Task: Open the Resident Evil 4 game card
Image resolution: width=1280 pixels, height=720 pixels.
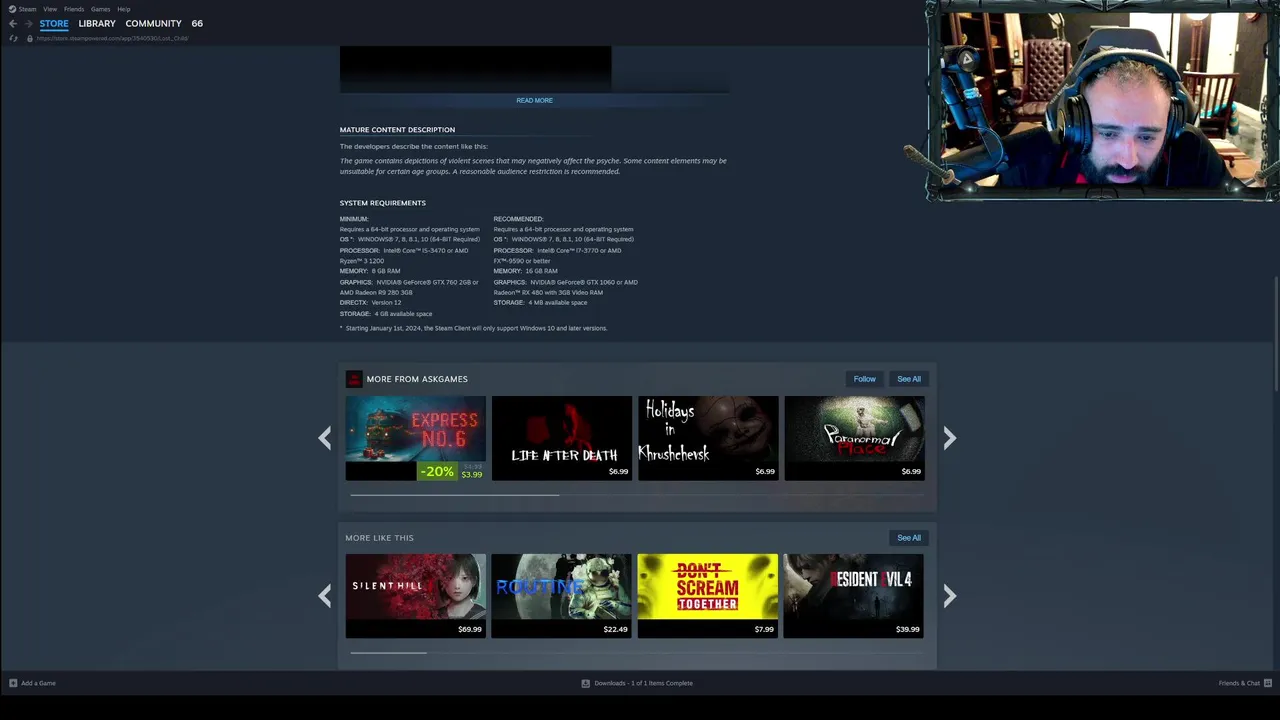Action: coord(854,596)
